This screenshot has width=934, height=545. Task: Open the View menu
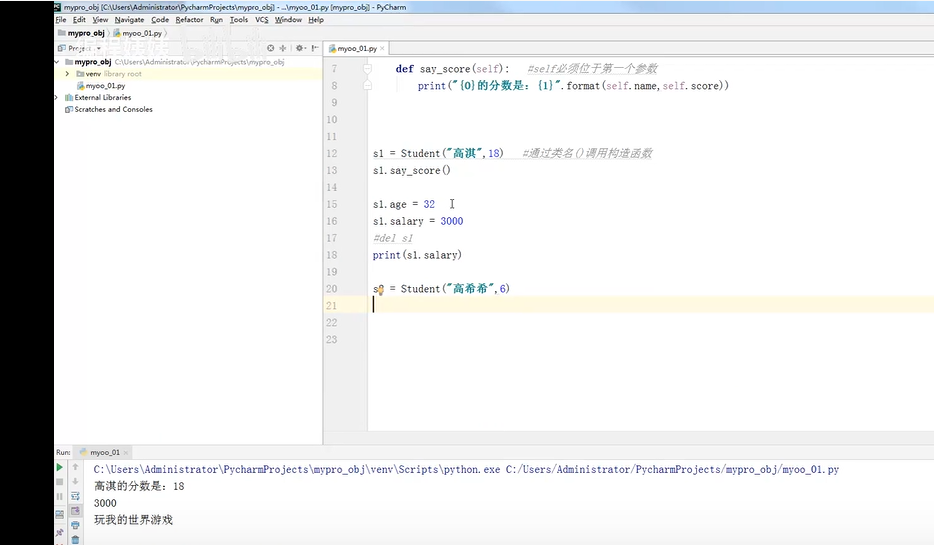tap(100, 20)
